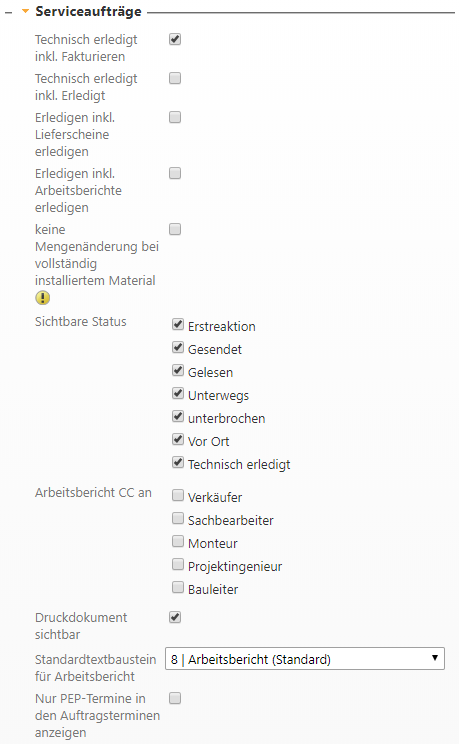The image size is (459, 744).
Task: Disable the Unterwegs visible status
Action: (178, 393)
